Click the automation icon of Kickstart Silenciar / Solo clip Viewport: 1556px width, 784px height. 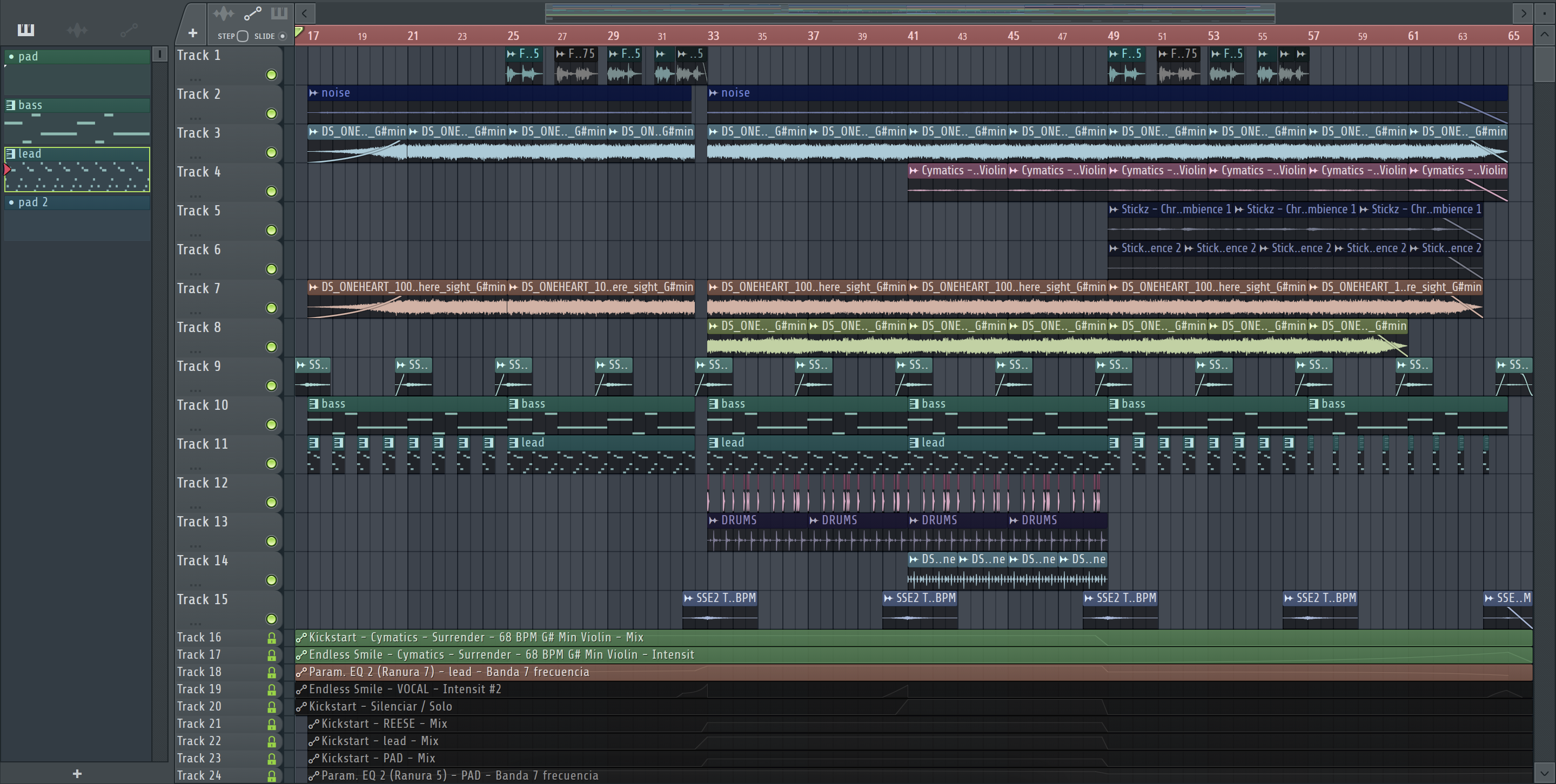pos(301,707)
